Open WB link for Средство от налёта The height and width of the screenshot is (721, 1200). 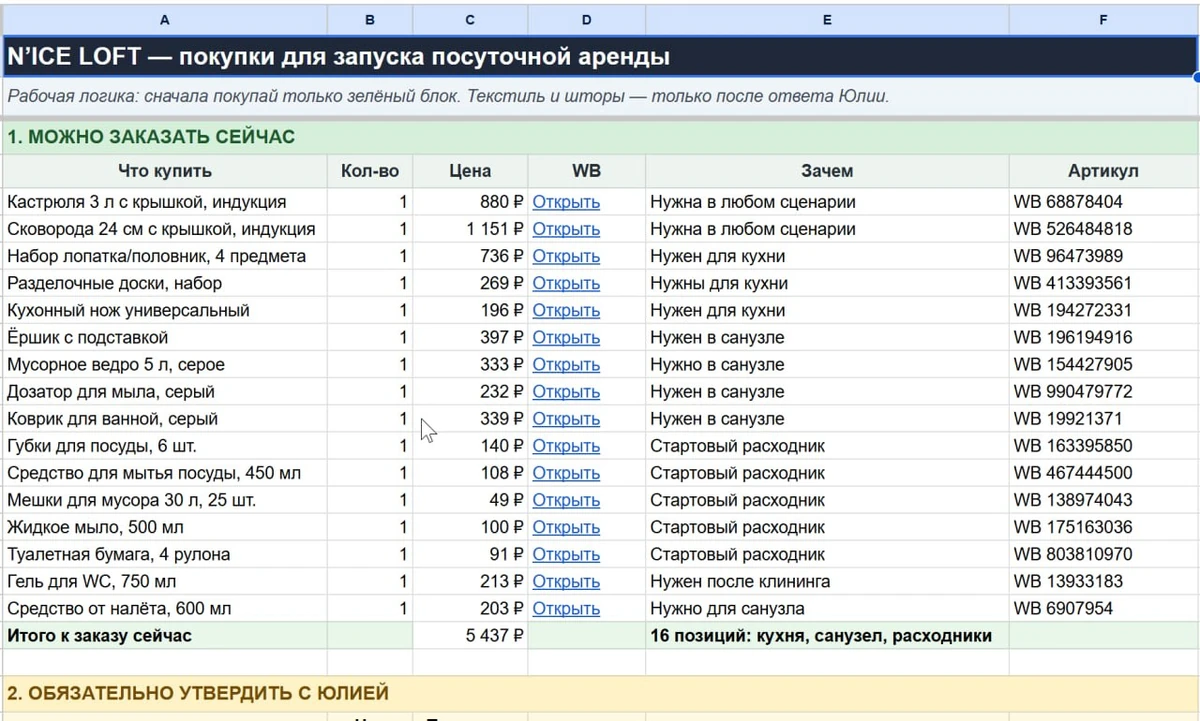tap(566, 608)
